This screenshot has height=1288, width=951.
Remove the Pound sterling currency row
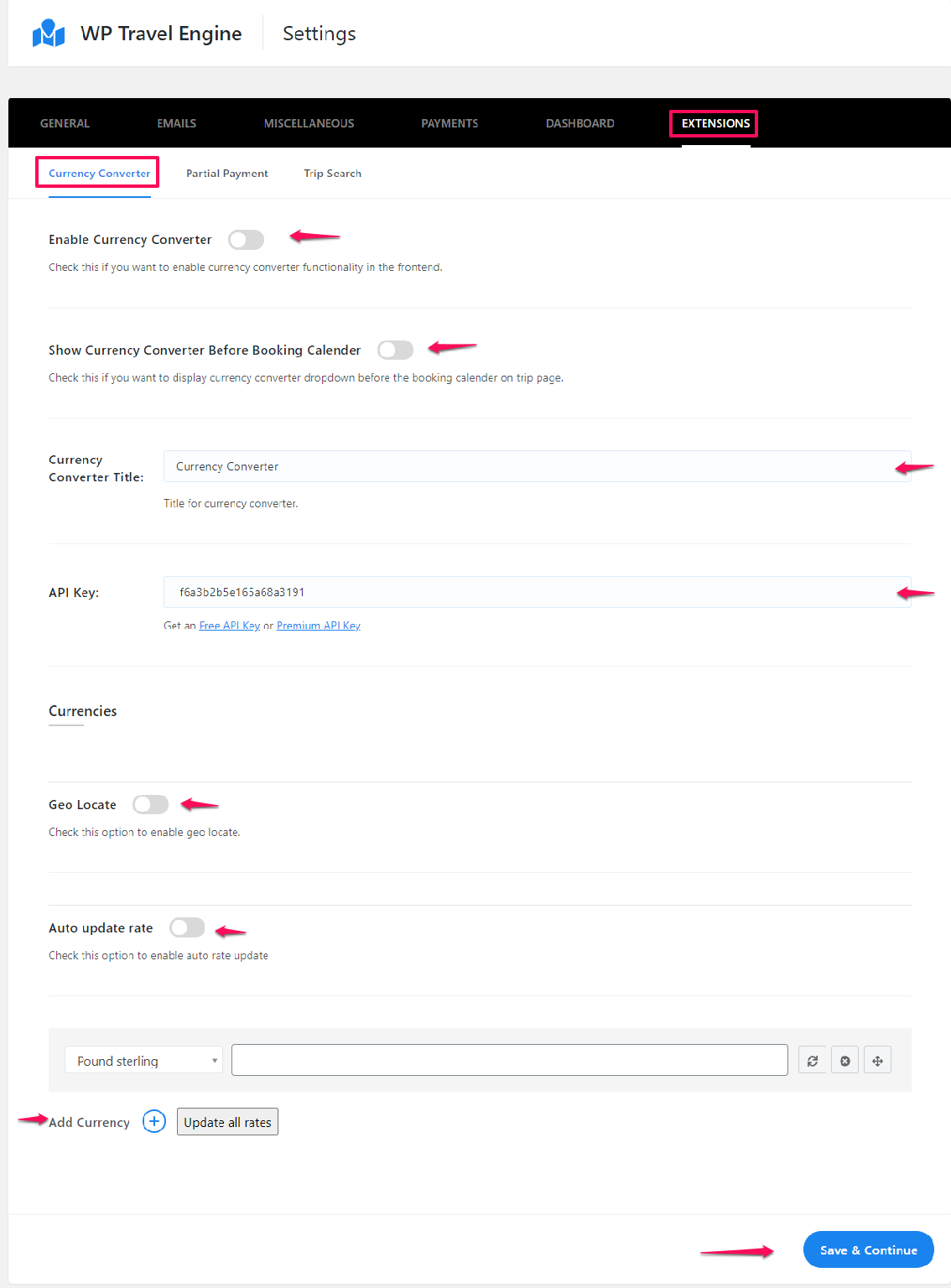click(845, 1061)
